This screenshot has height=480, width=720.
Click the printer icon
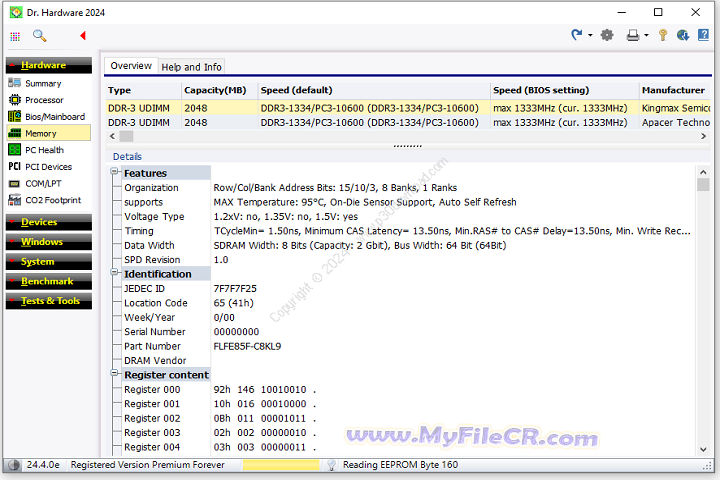point(633,35)
